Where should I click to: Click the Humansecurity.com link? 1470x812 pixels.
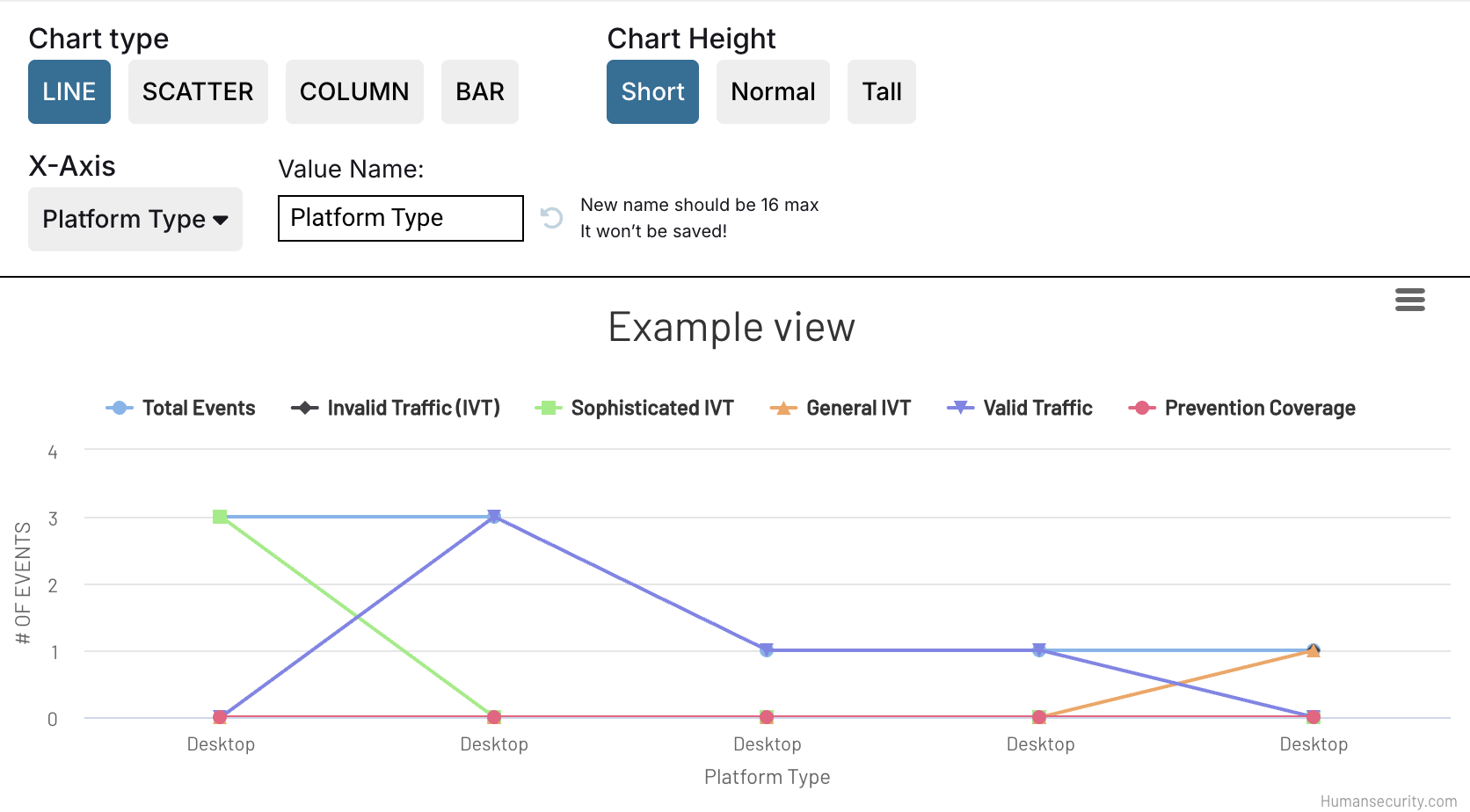click(1387, 800)
